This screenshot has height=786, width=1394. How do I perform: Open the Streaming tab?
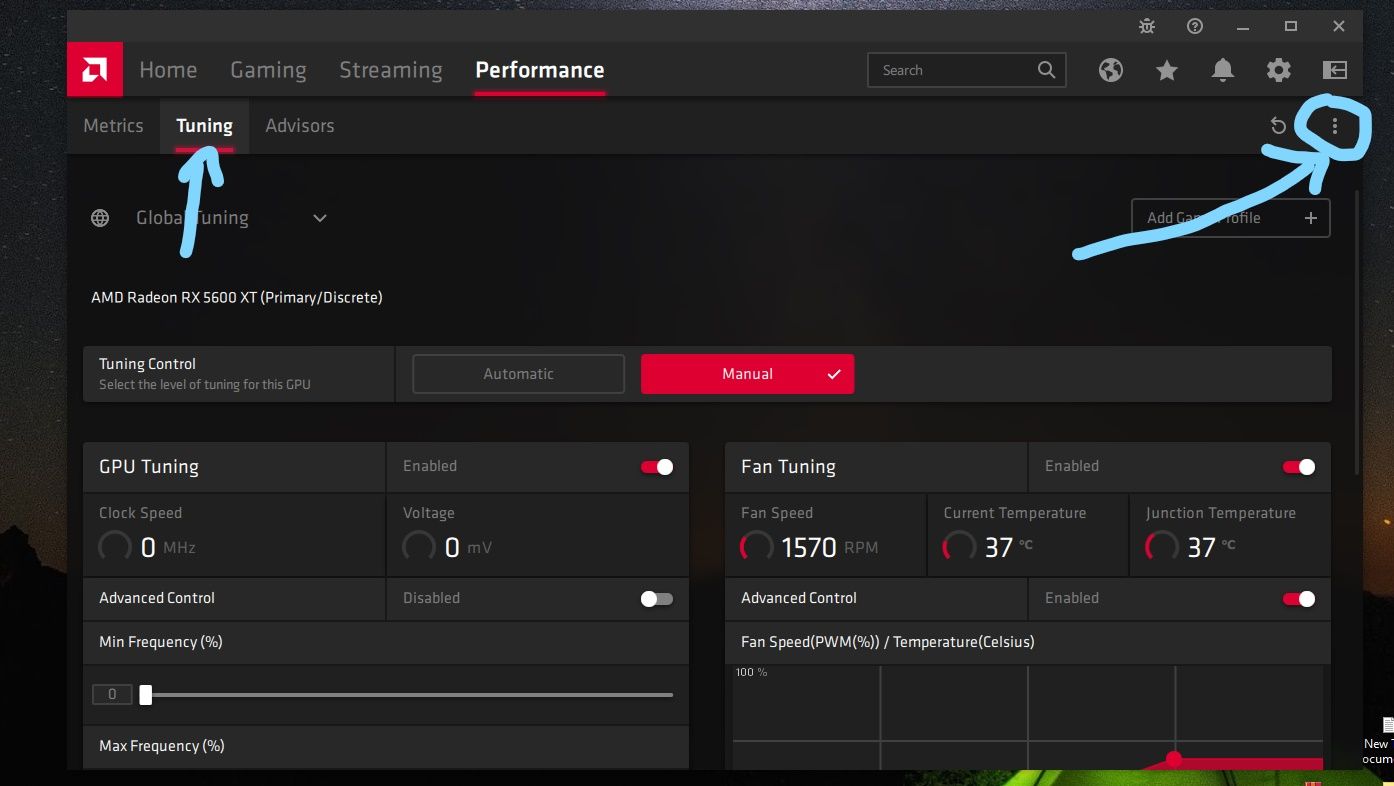(x=391, y=70)
